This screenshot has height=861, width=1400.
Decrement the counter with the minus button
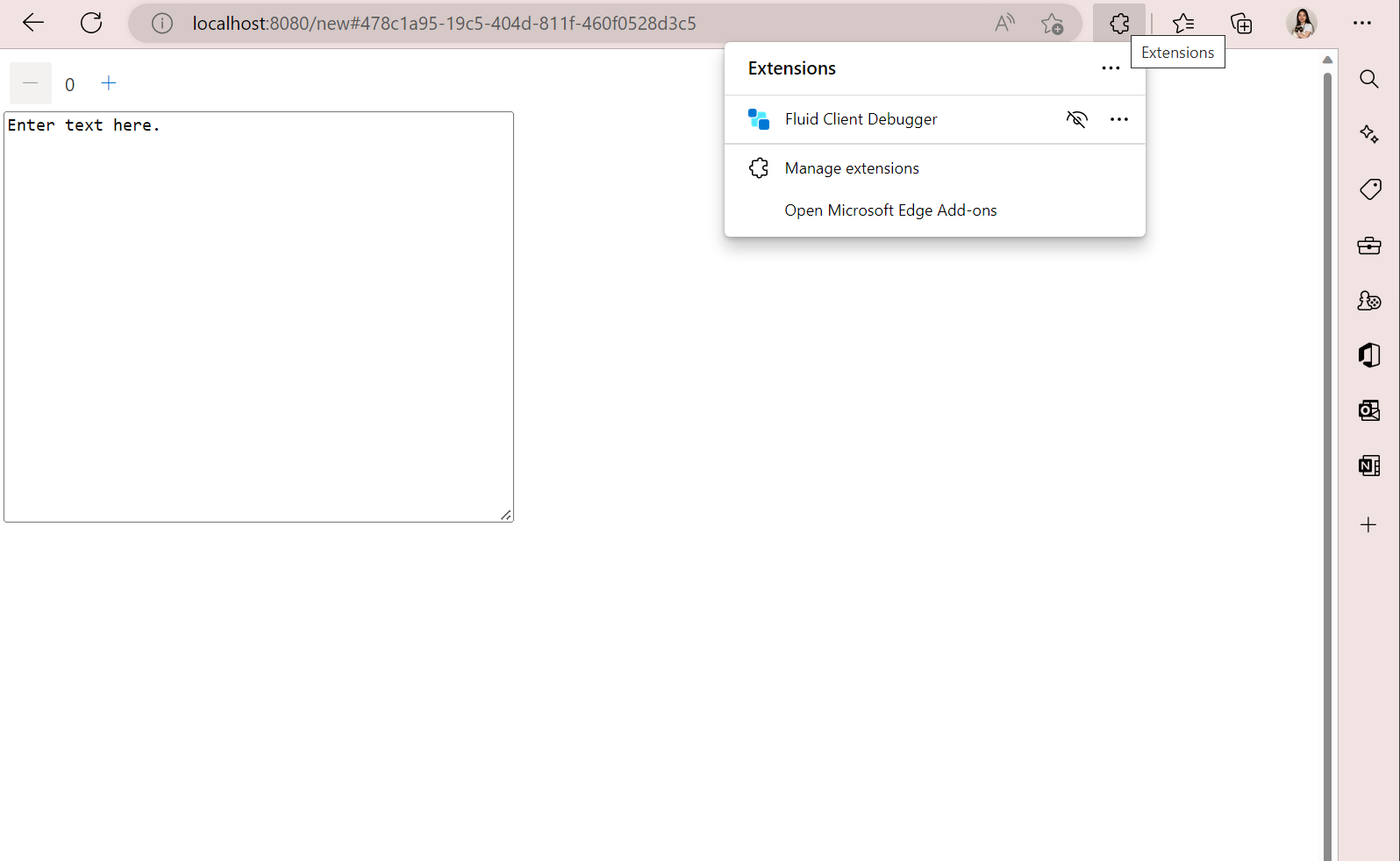pos(31,83)
